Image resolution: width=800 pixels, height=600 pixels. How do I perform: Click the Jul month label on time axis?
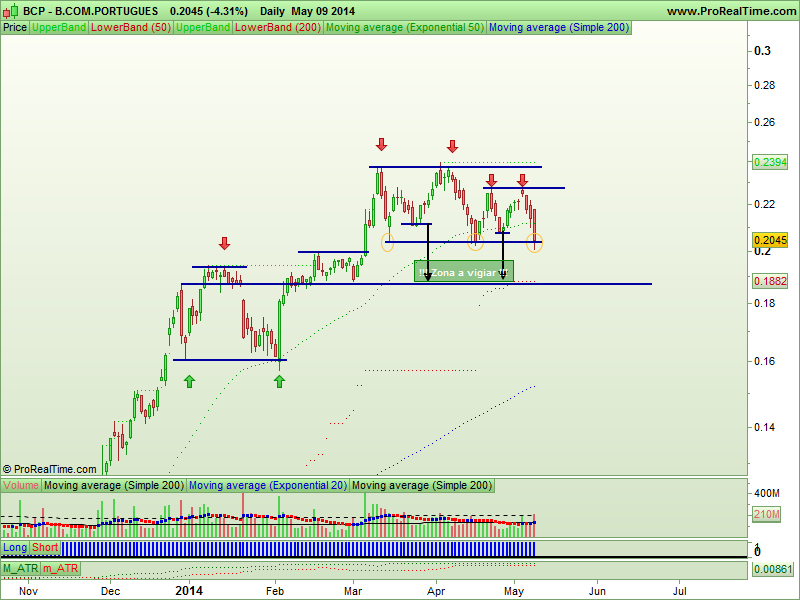click(679, 591)
